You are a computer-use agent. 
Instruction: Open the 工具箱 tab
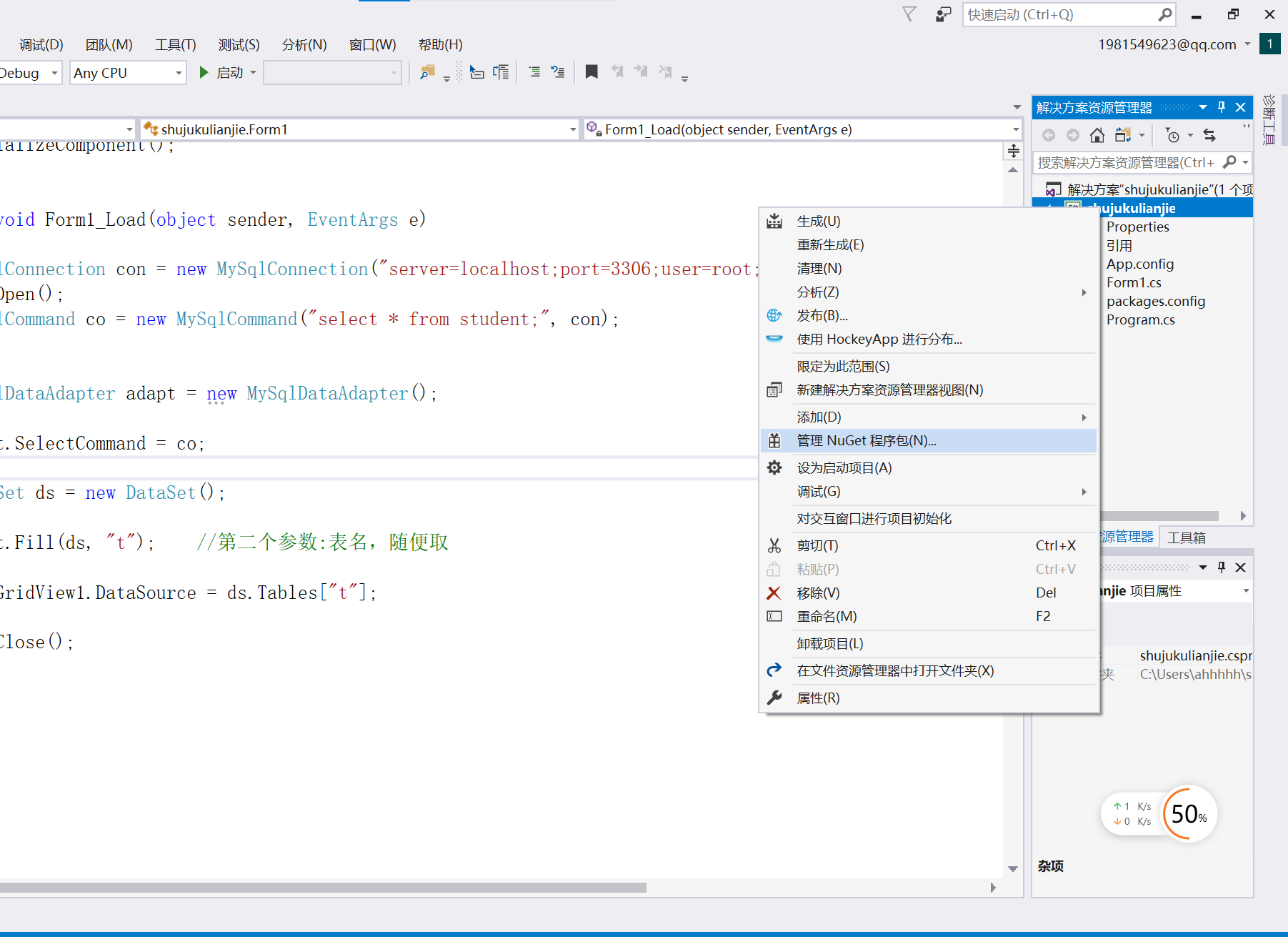[1186, 537]
